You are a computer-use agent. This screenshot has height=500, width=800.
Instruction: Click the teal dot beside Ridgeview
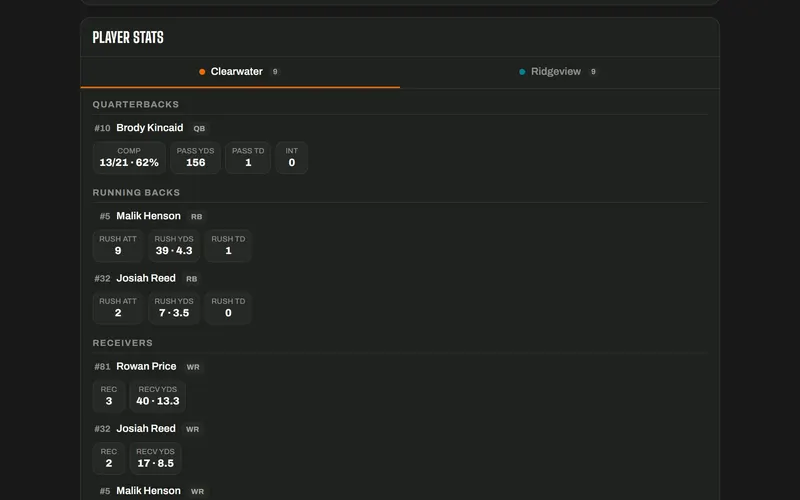(x=522, y=72)
